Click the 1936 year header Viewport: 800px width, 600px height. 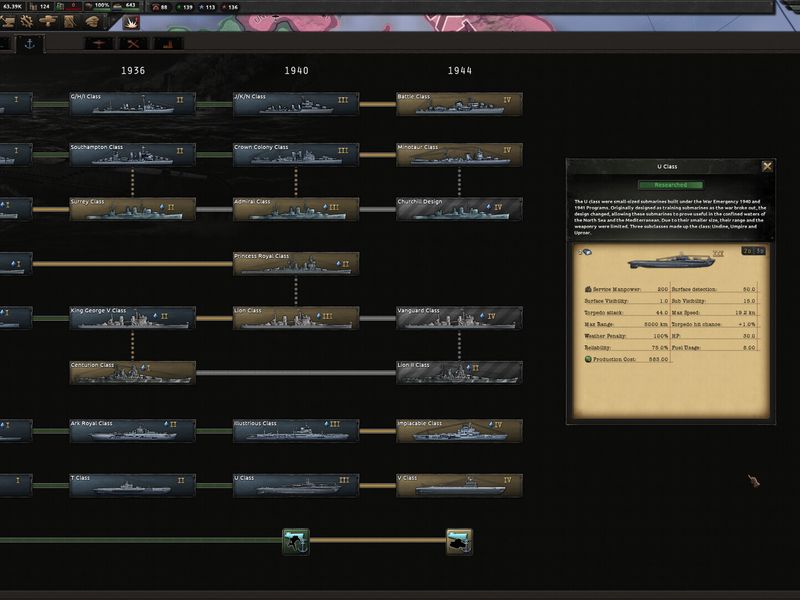point(133,71)
